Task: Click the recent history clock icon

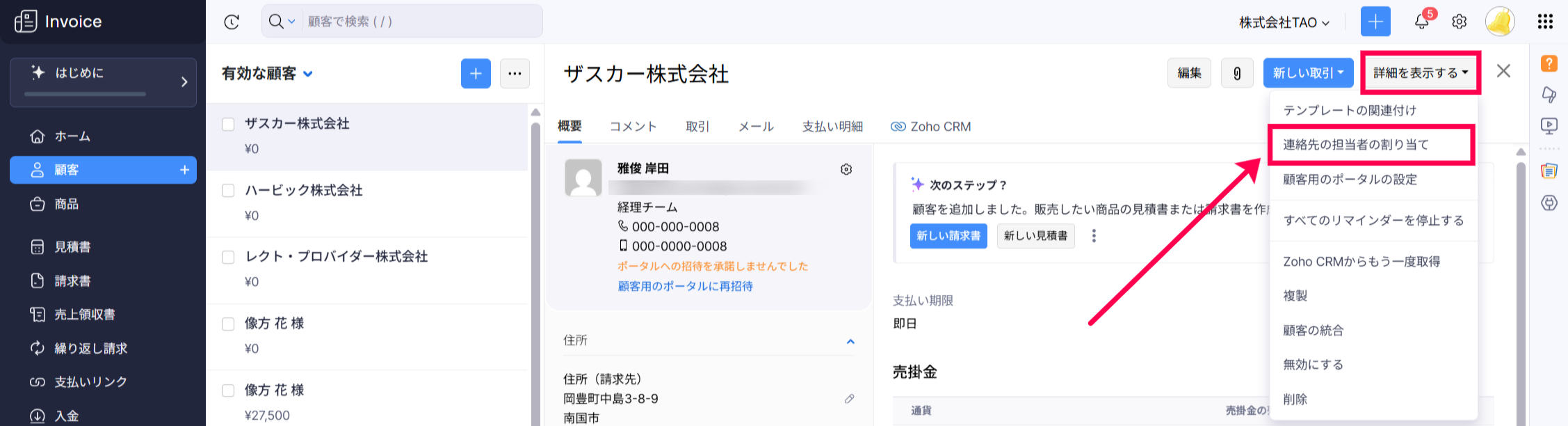Action: [x=232, y=22]
